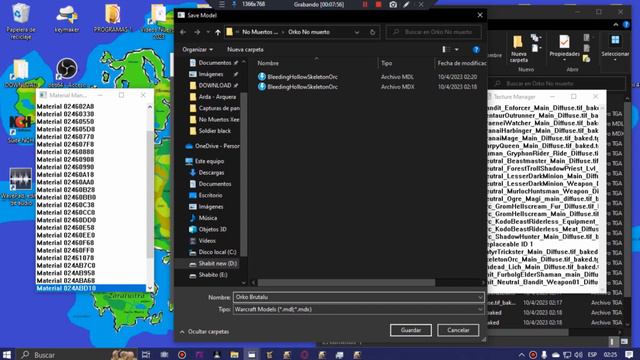Sort files by Tipo column
The width and height of the screenshot is (640, 360).
[387, 63]
